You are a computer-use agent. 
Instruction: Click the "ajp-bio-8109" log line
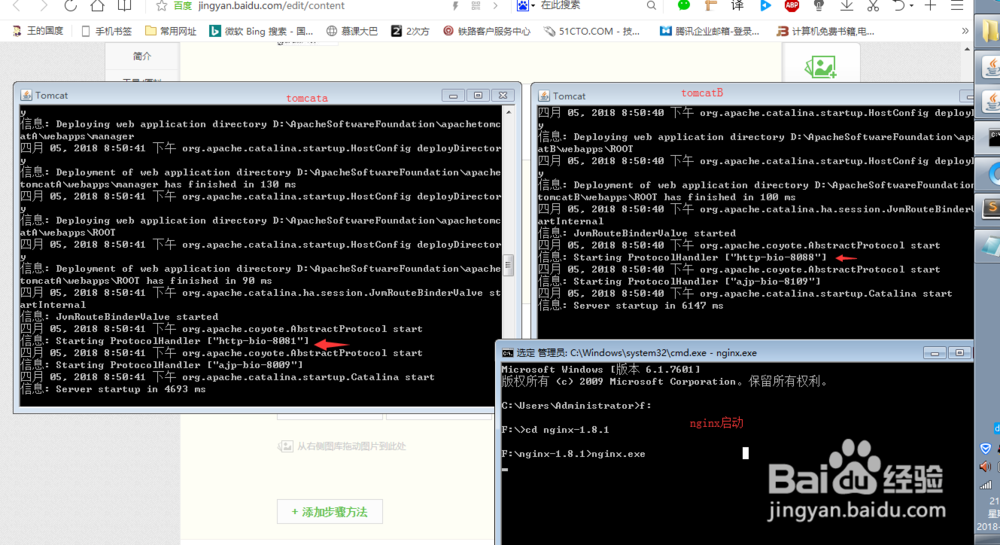(x=679, y=281)
